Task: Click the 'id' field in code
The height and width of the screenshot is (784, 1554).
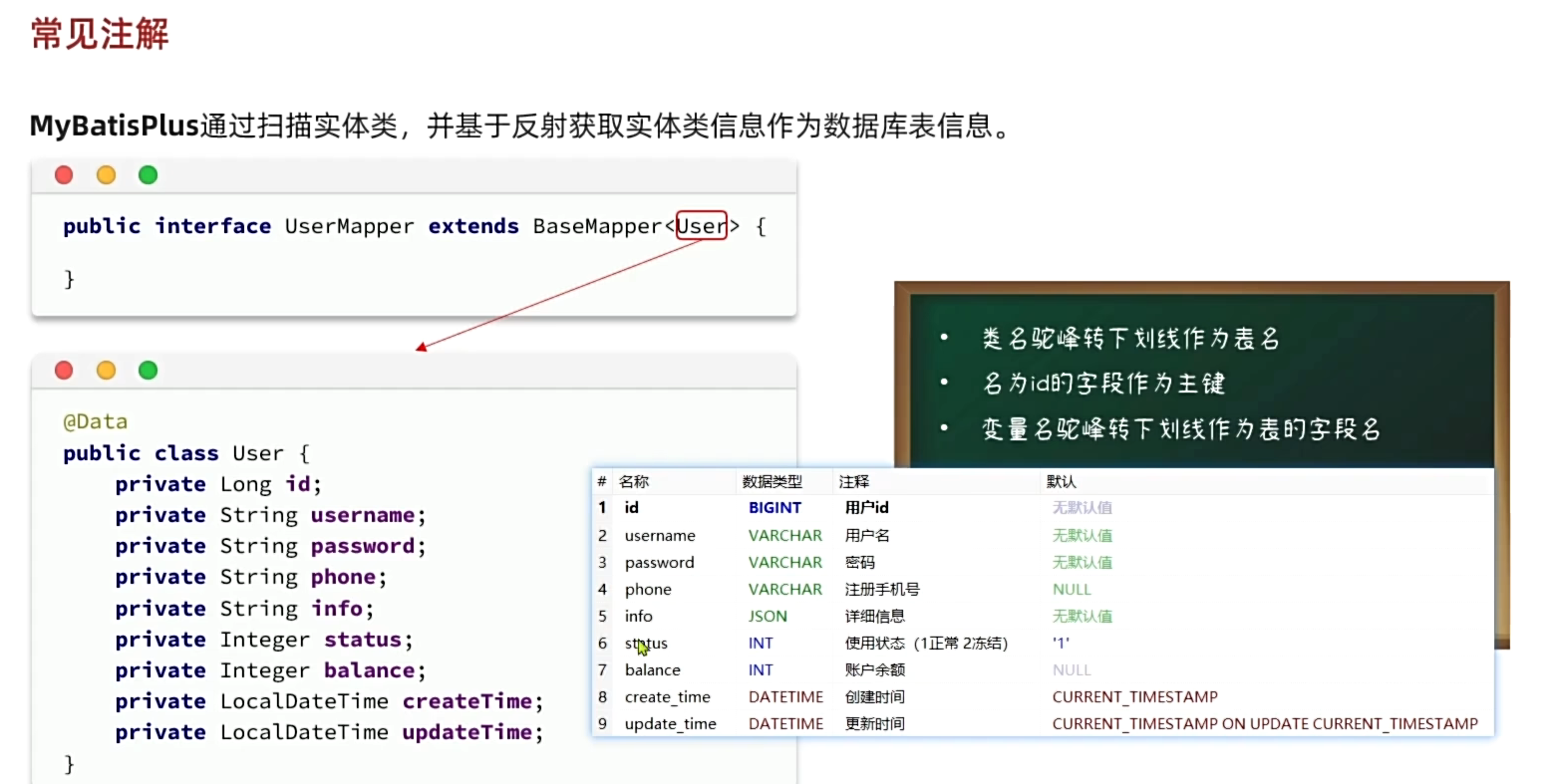Action: click(297, 484)
